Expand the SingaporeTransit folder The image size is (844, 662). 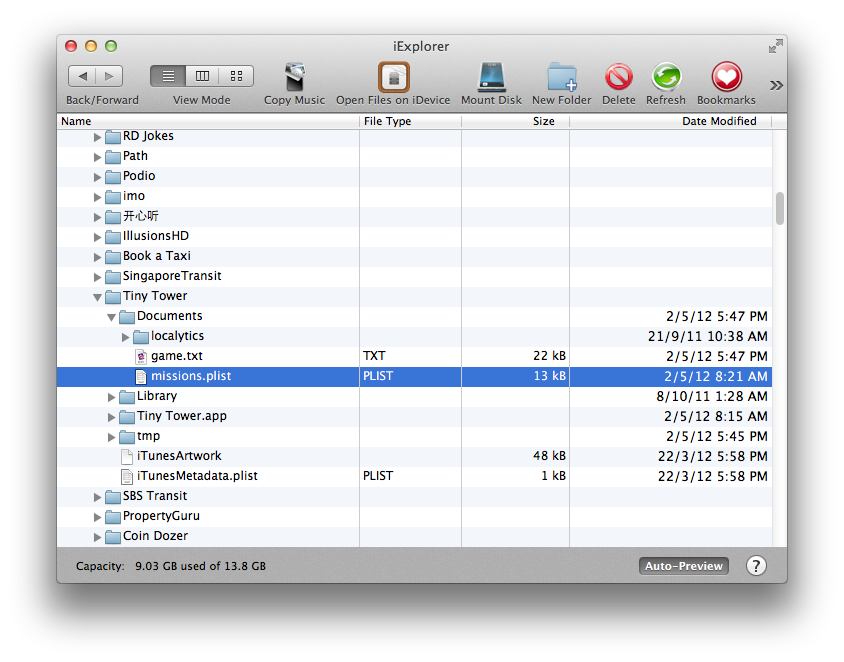coord(97,277)
